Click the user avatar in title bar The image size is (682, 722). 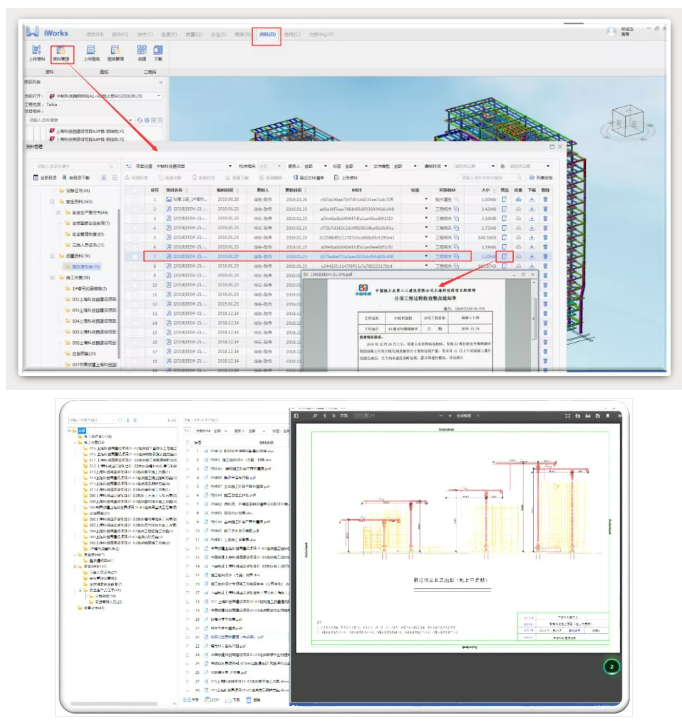pyautogui.click(x=612, y=31)
